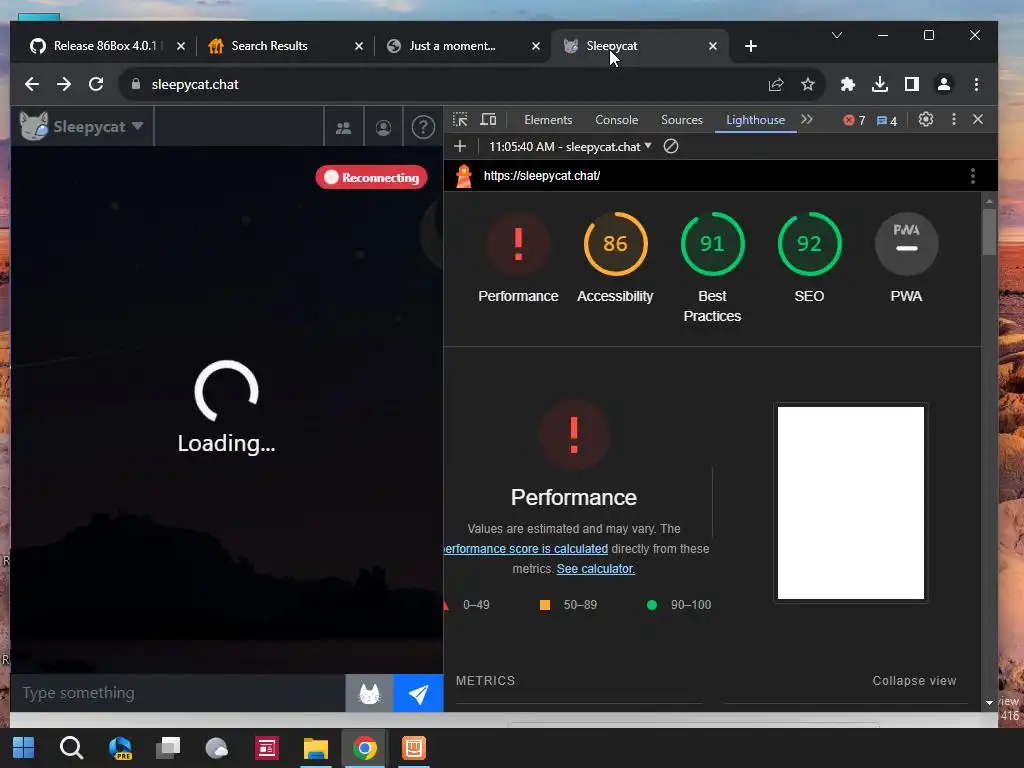
Task: Open a new browser tab
Action: (x=751, y=46)
